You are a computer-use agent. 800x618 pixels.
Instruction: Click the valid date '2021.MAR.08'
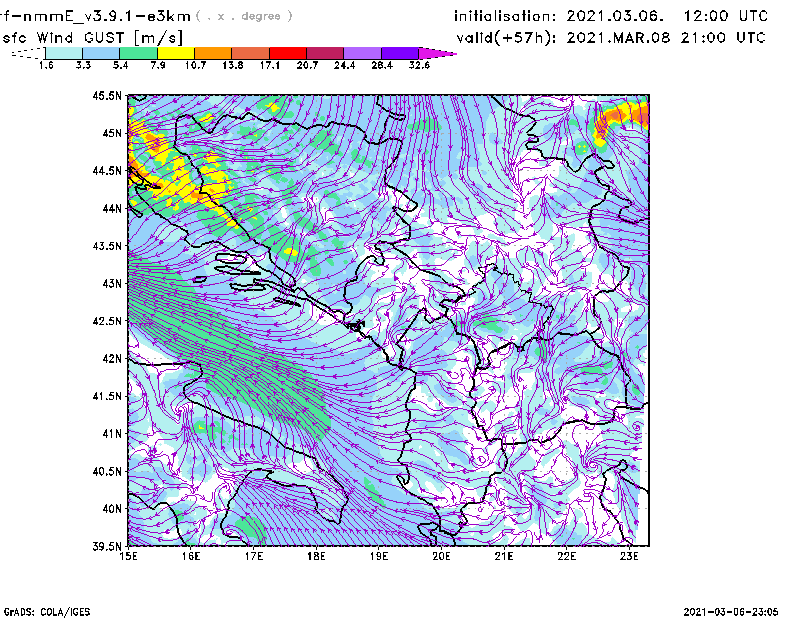[618, 38]
